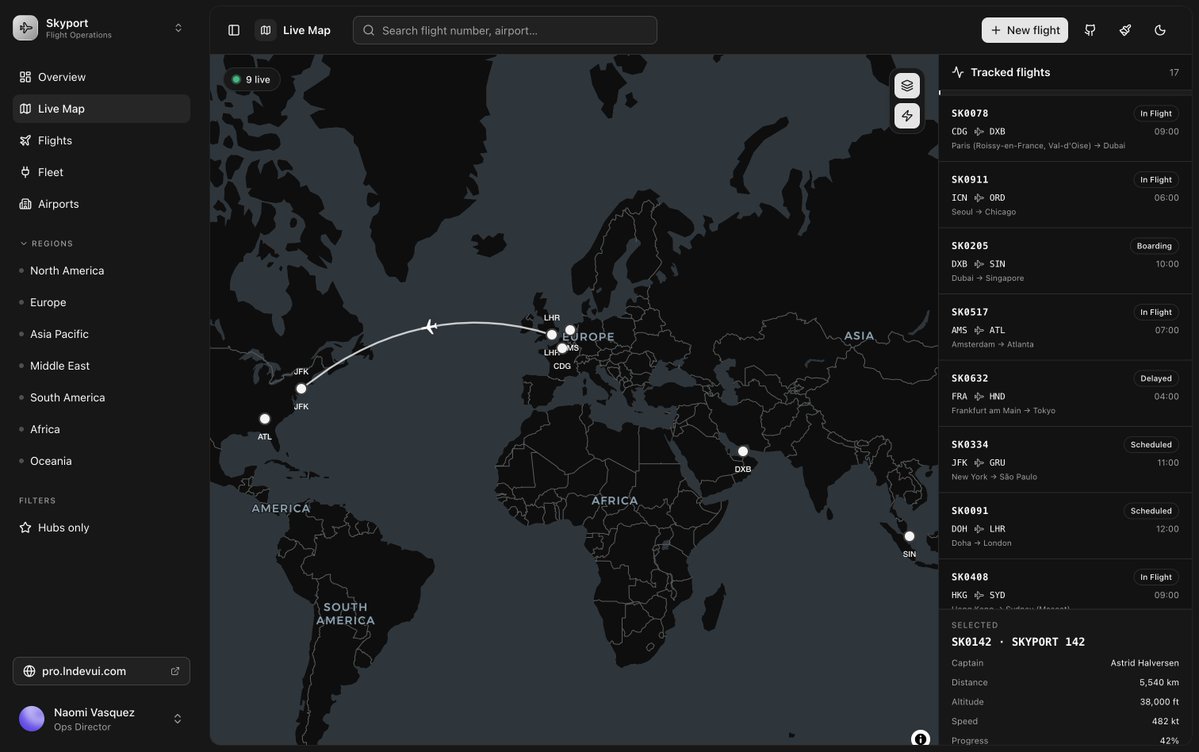Open flight SK0517 AMS to ATL
Viewport: 1199px width, 752px height.
pyautogui.click(x=1064, y=327)
